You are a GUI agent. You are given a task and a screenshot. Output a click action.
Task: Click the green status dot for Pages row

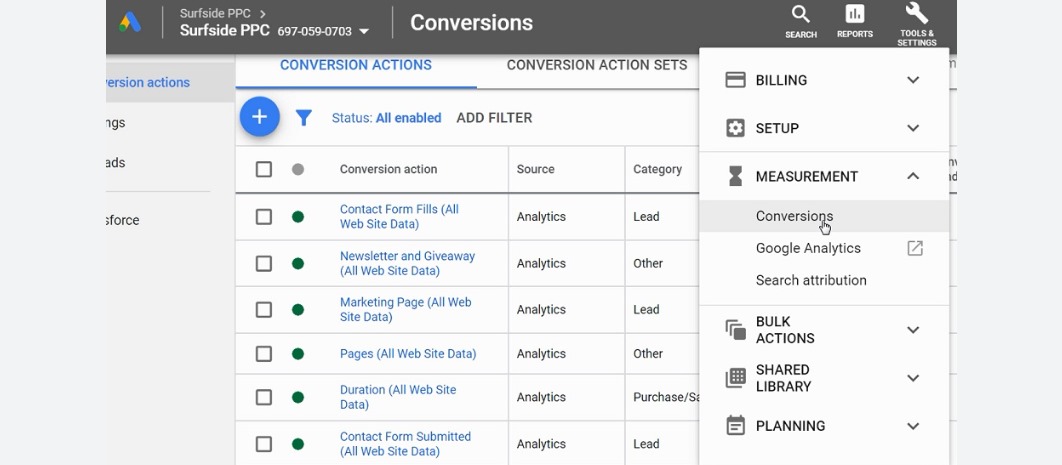click(297, 354)
